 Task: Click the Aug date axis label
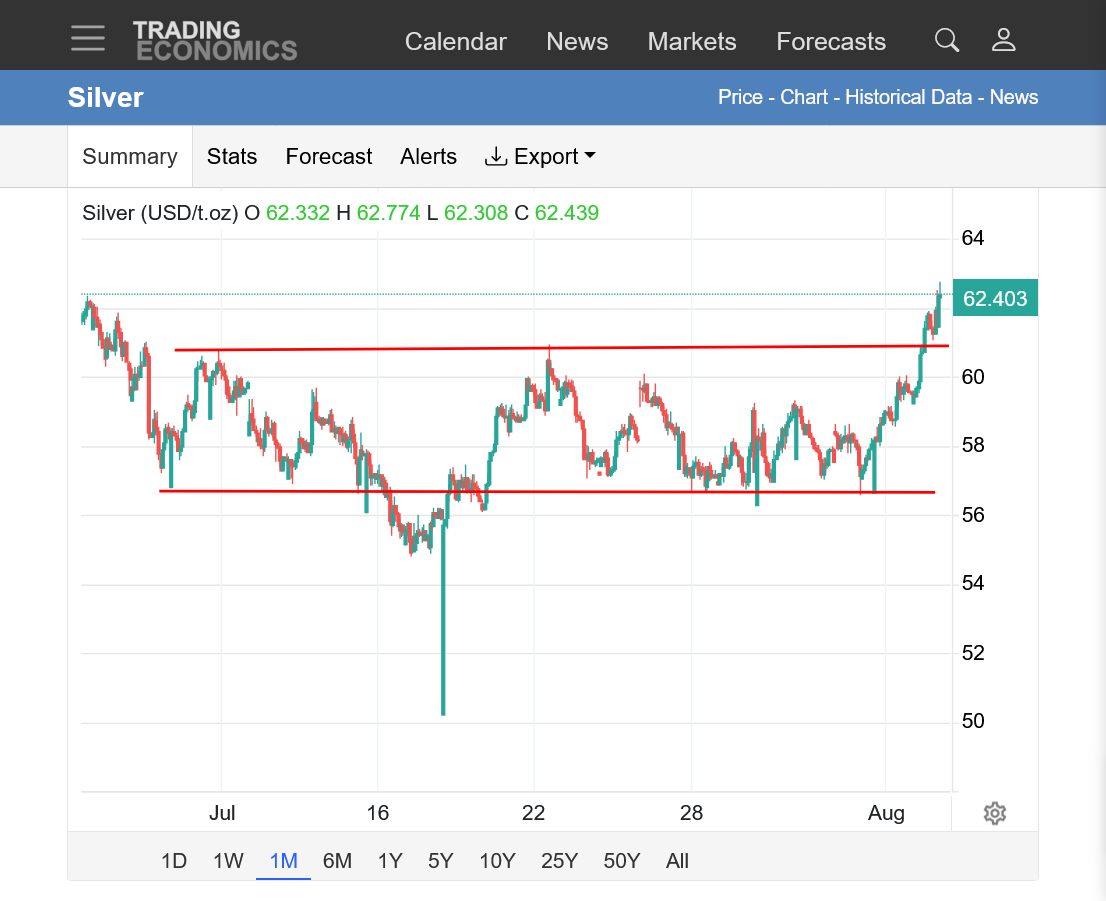tap(886, 813)
